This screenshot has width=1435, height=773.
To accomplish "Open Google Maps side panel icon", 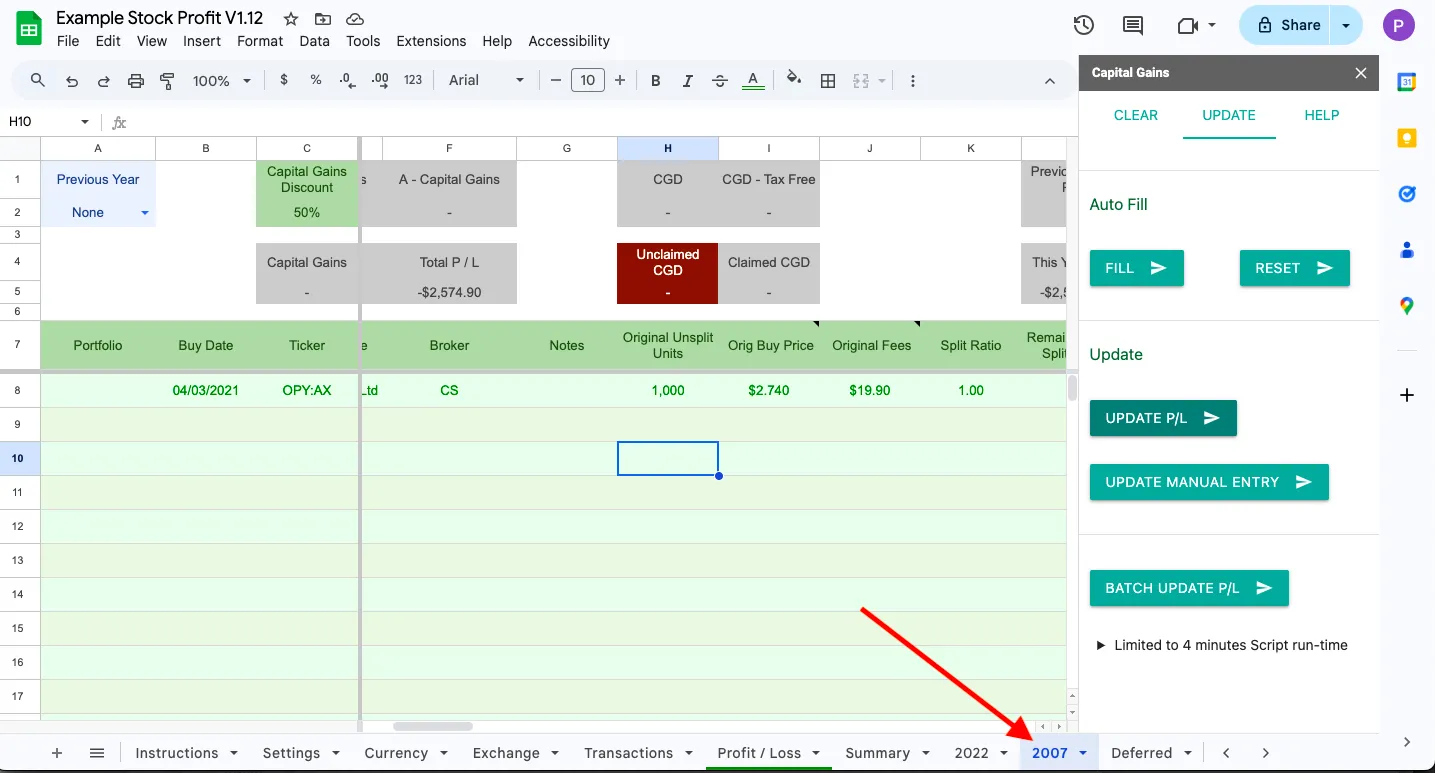I will coord(1407,306).
